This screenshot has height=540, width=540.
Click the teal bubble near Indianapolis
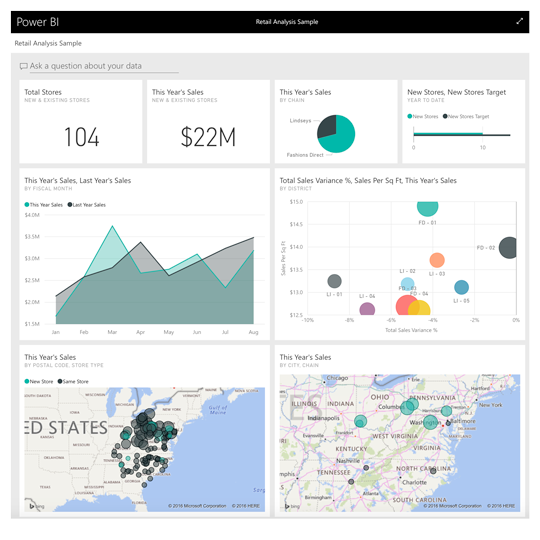[360, 421]
